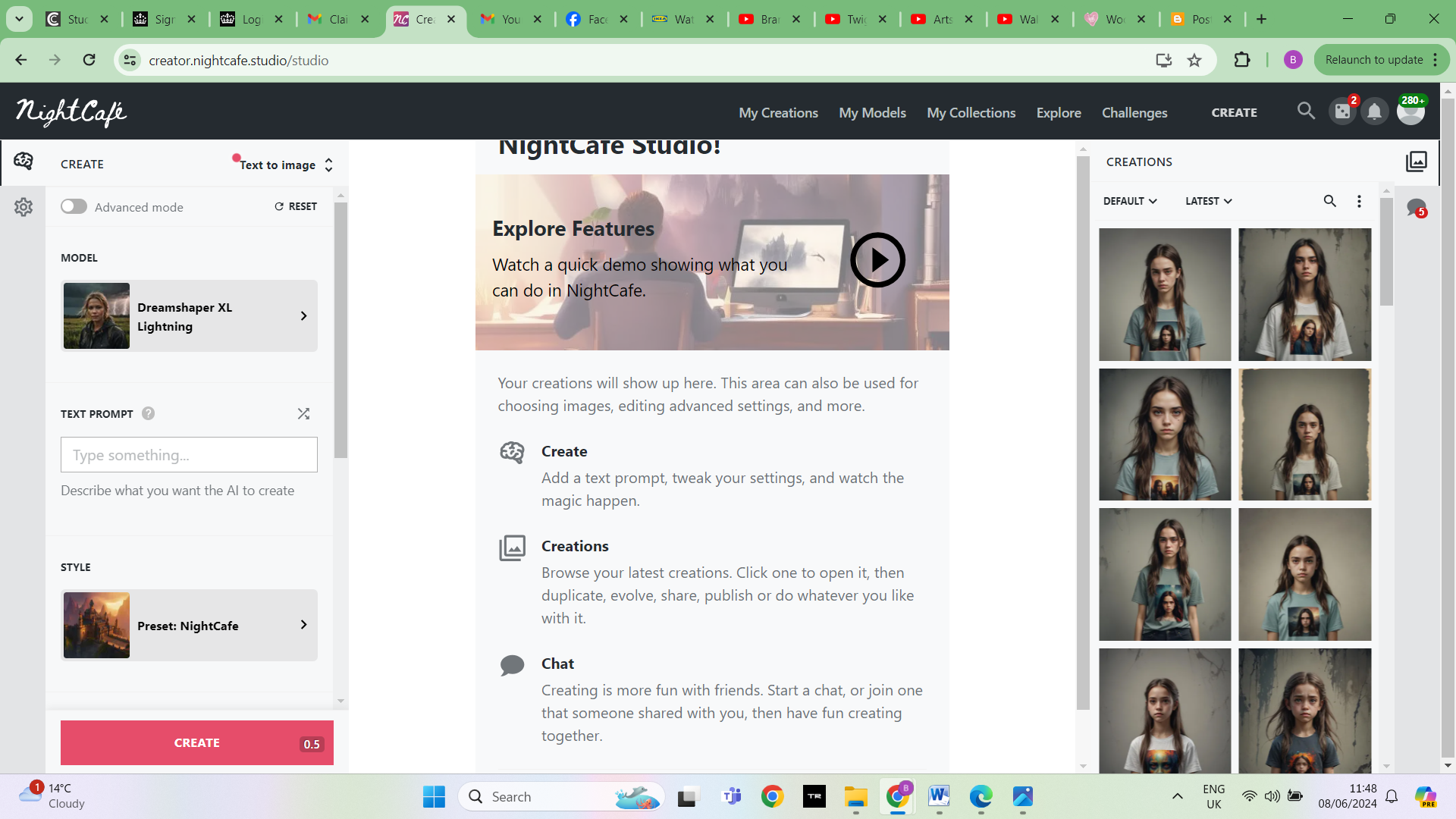Open the Text to image mode selector
The height and width of the screenshot is (819, 1456).
click(285, 165)
